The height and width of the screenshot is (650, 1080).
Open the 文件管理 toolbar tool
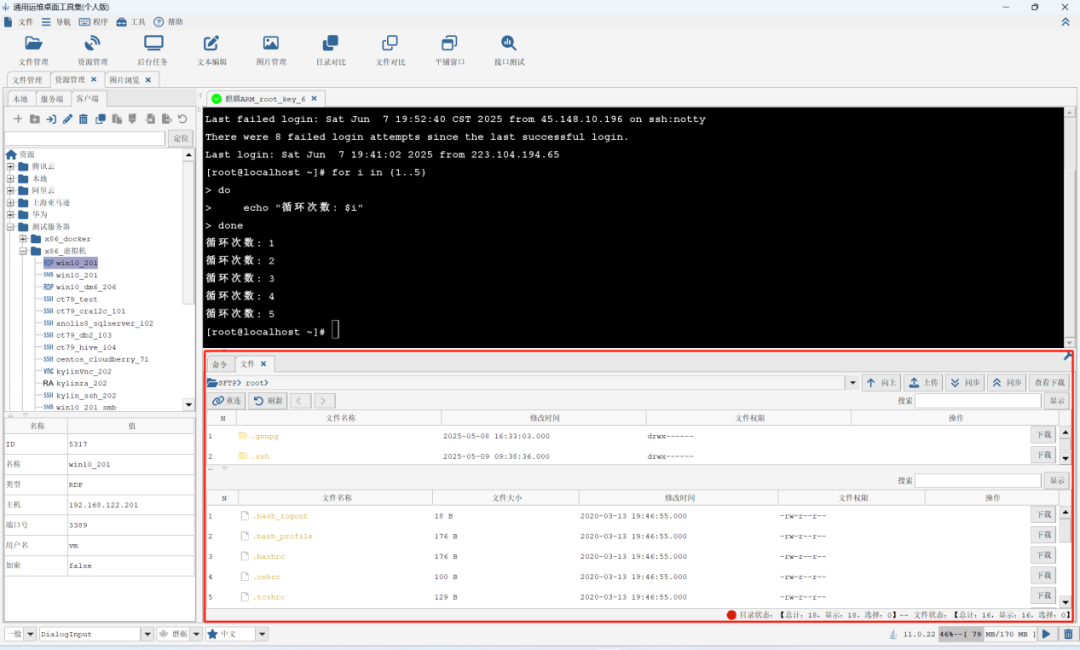click(33, 51)
